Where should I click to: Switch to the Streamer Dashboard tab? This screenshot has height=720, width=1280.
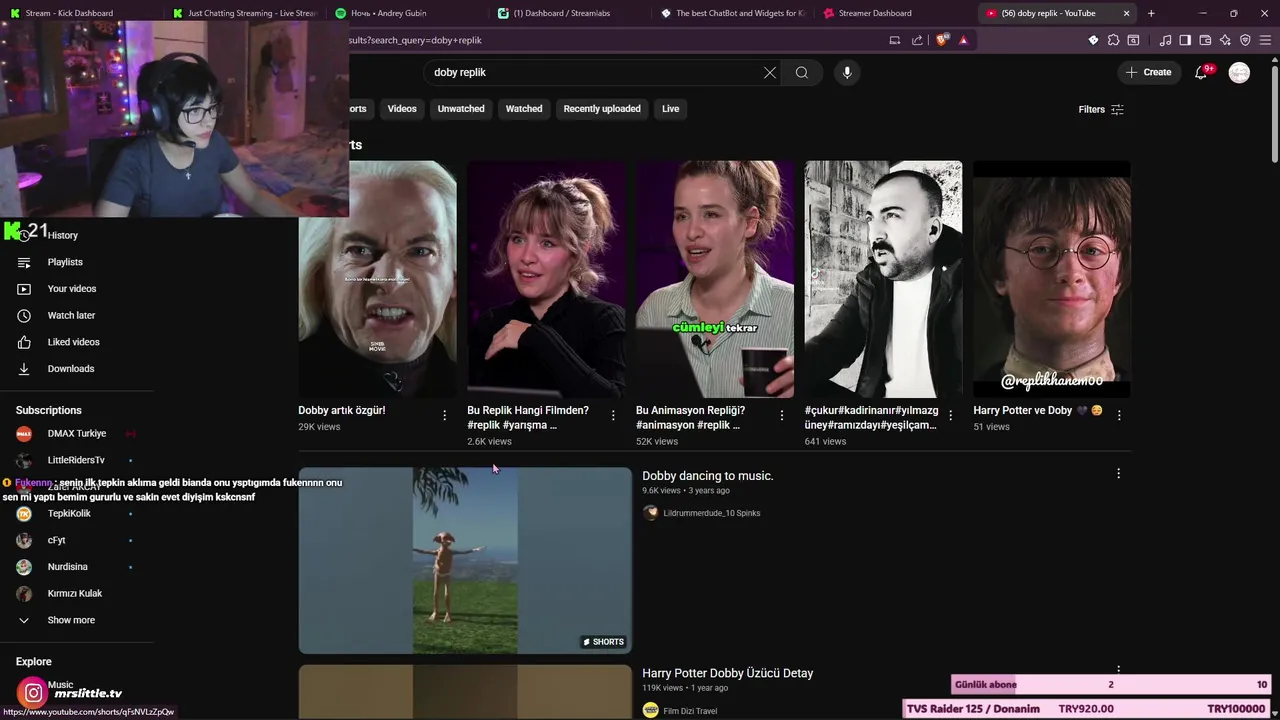(x=895, y=13)
